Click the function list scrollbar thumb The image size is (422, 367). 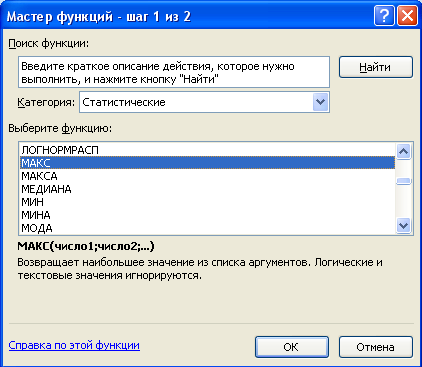(404, 181)
